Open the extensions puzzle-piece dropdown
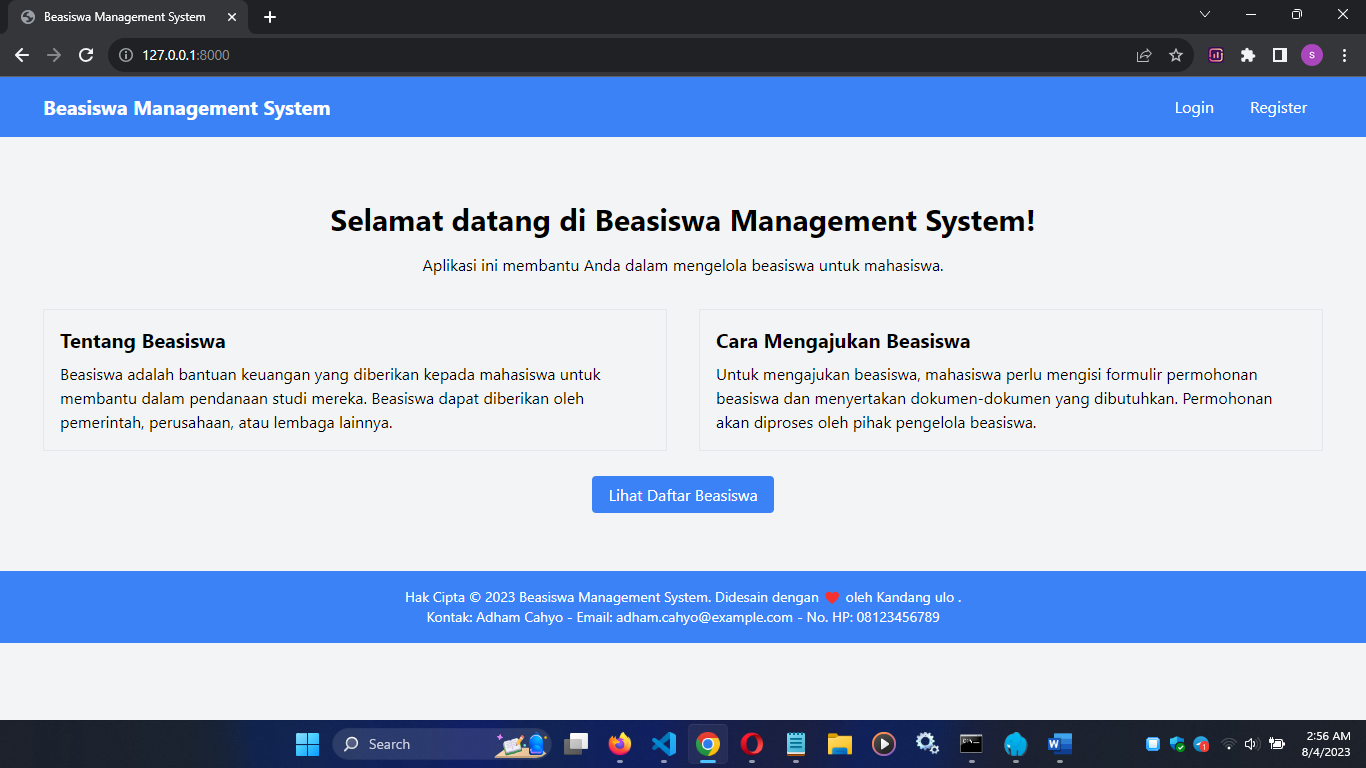 (x=1248, y=55)
